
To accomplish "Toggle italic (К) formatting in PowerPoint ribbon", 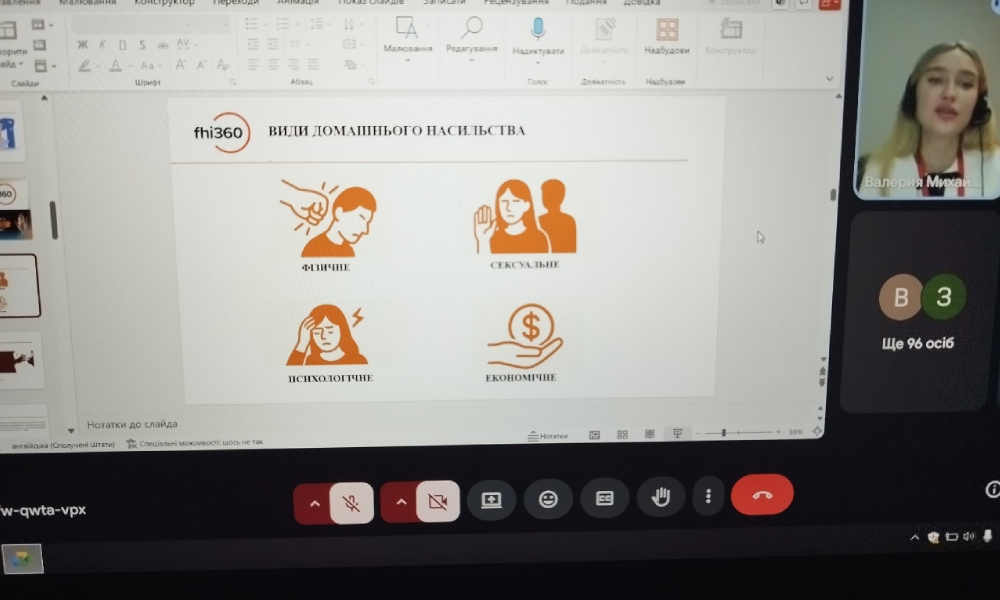I will pyautogui.click(x=102, y=45).
